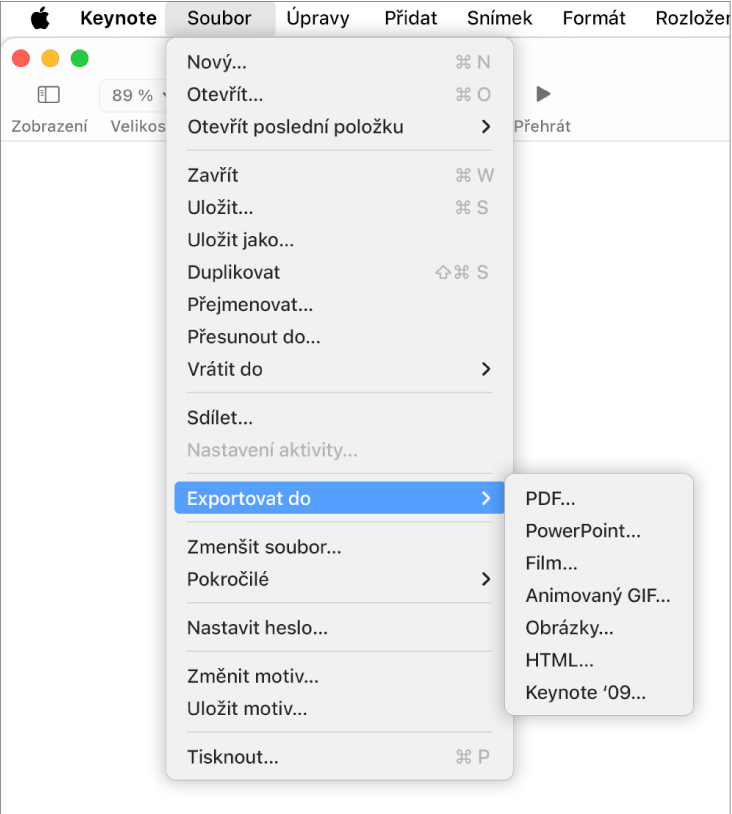Open the Apple menu icon
The image size is (732, 814).
(x=40, y=18)
